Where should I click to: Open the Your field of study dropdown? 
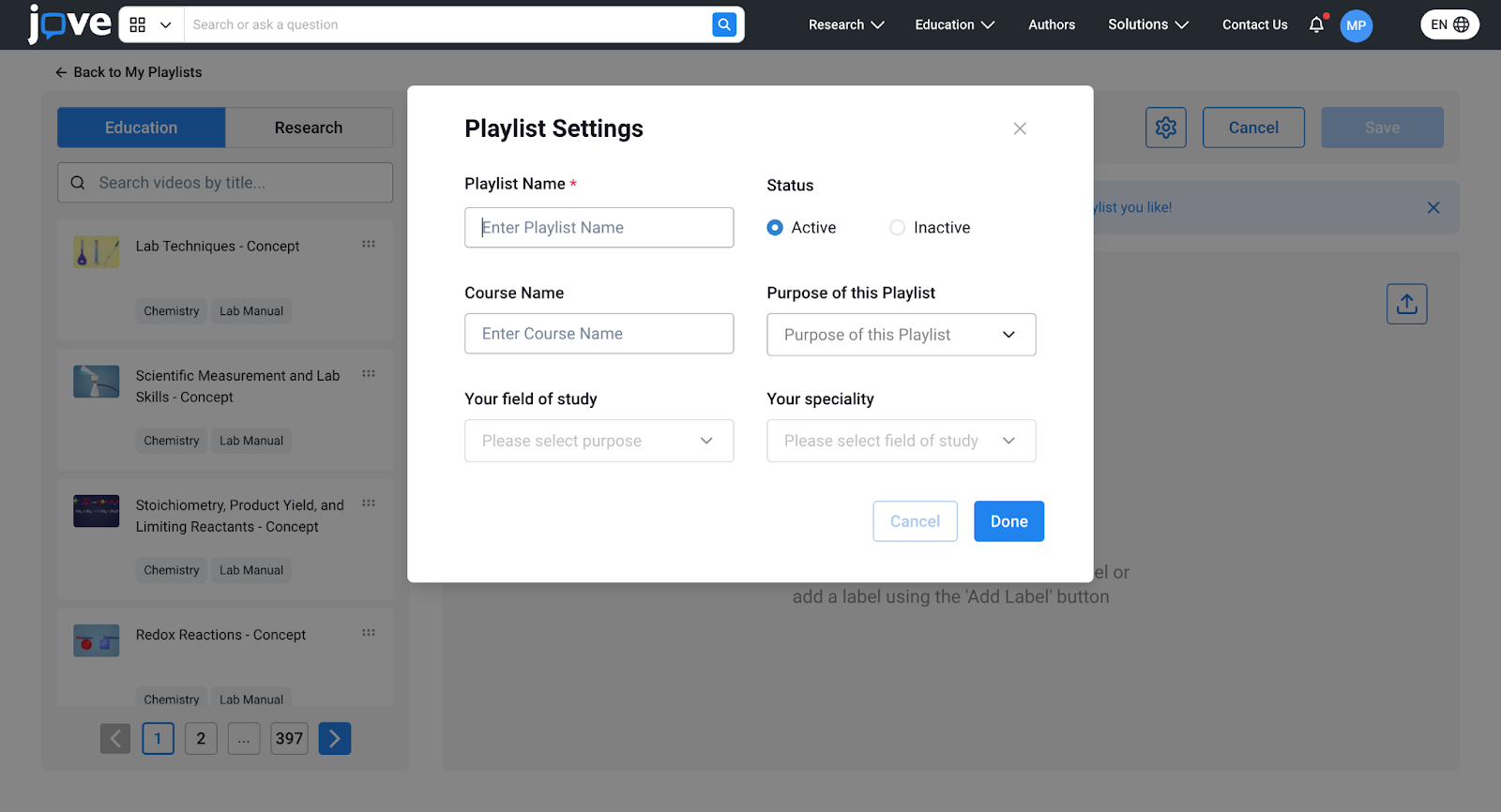(x=599, y=441)
